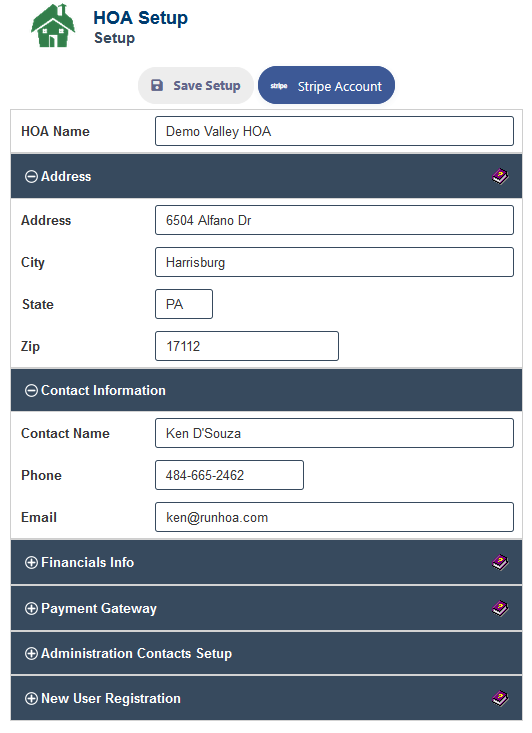Open the Stripe Account button
The height and width of the screenshot is (733, 532).
pyautogui.click(x=326, y=86)
